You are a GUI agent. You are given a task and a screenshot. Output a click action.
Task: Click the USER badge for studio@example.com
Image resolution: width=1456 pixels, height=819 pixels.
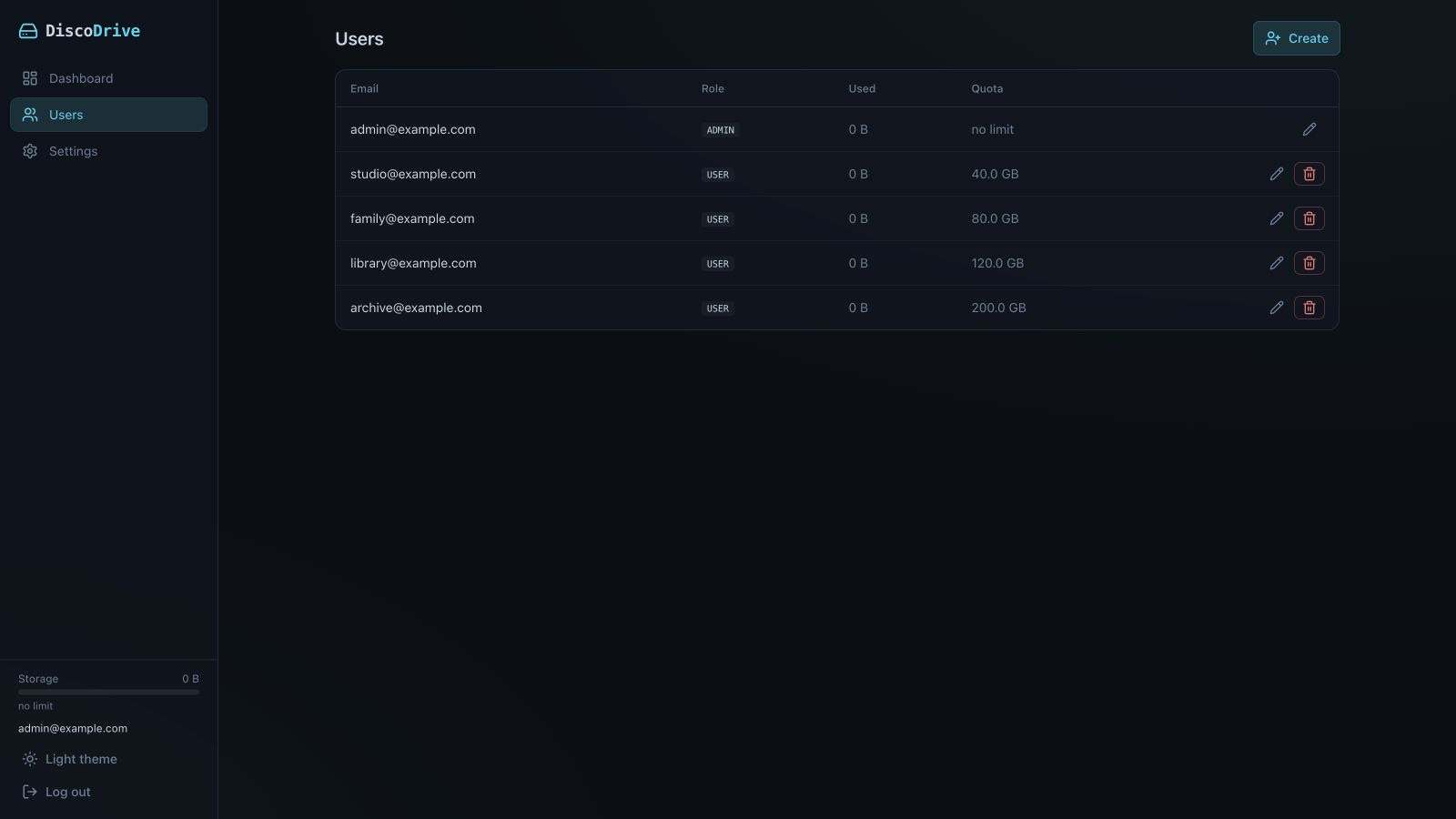(x=718, y=175)
